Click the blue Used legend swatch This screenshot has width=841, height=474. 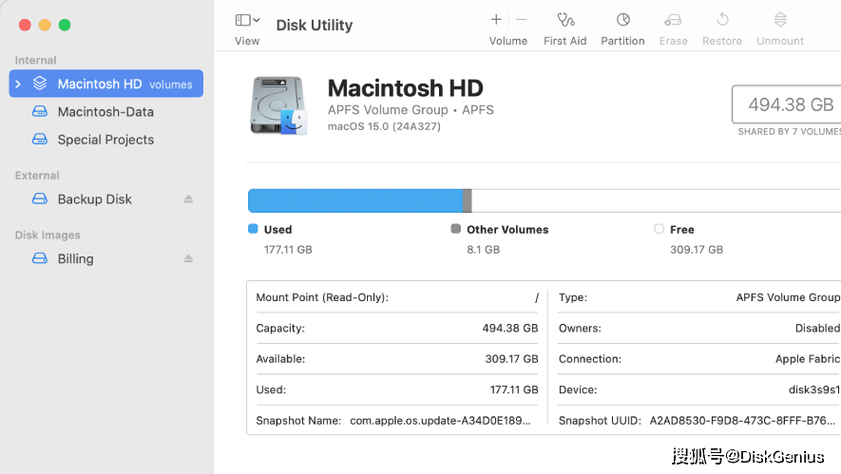click(253, 229)
